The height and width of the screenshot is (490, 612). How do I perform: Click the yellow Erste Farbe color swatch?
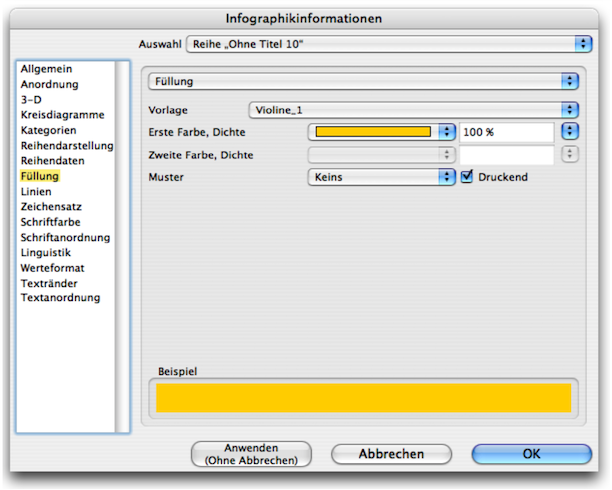(373, 132)
